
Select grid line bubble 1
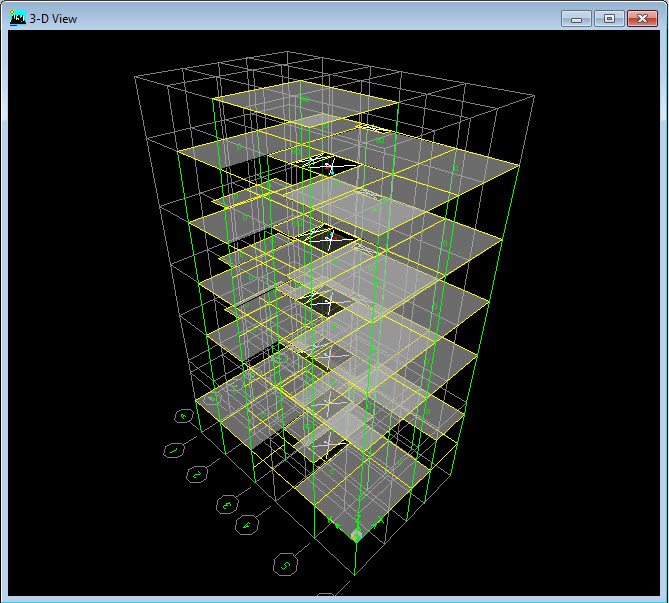[173, 451]
